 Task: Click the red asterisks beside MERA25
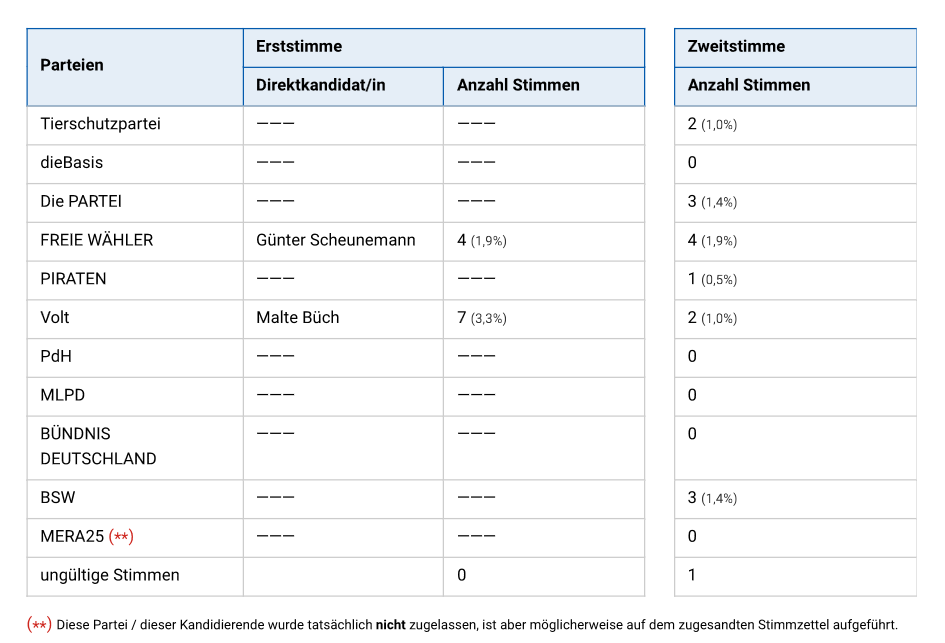121,536
